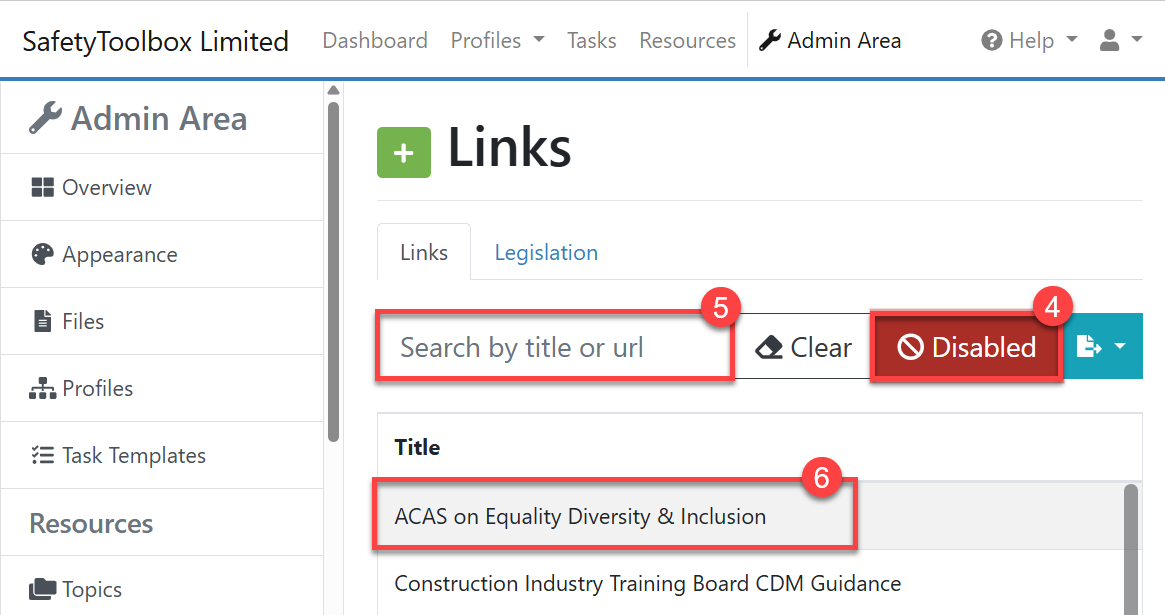Focus the Search by title or url field
The image size is (1165, 615).
(x=555, y=348)
